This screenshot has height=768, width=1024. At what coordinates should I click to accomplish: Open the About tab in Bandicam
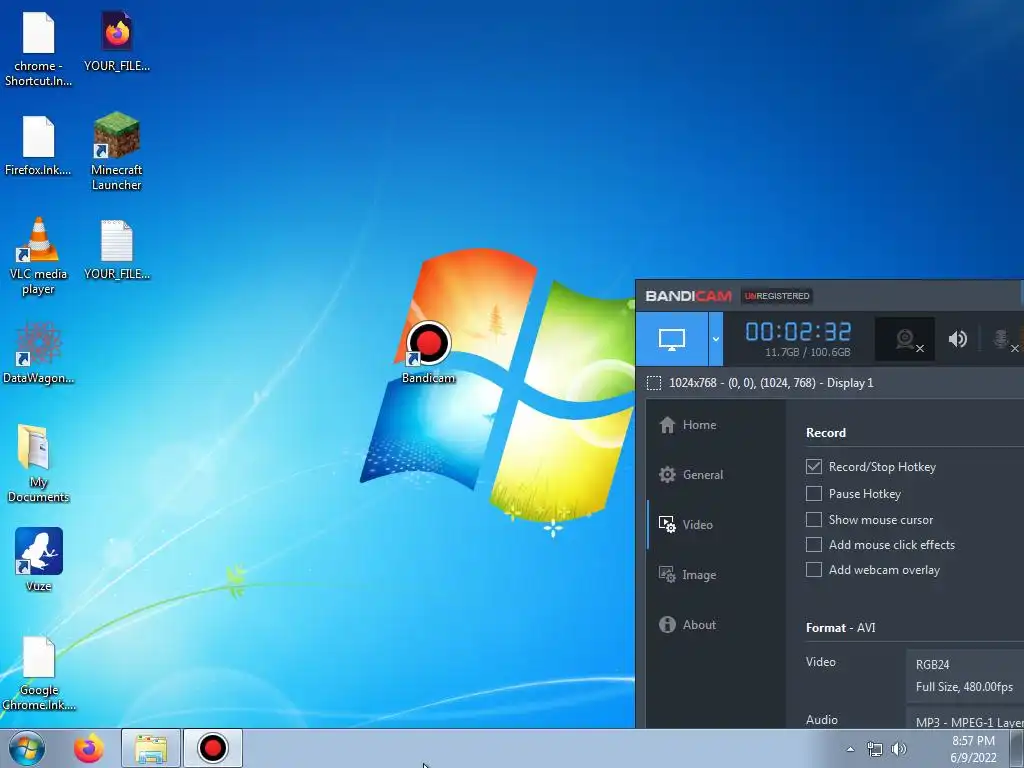pos(688,625)
